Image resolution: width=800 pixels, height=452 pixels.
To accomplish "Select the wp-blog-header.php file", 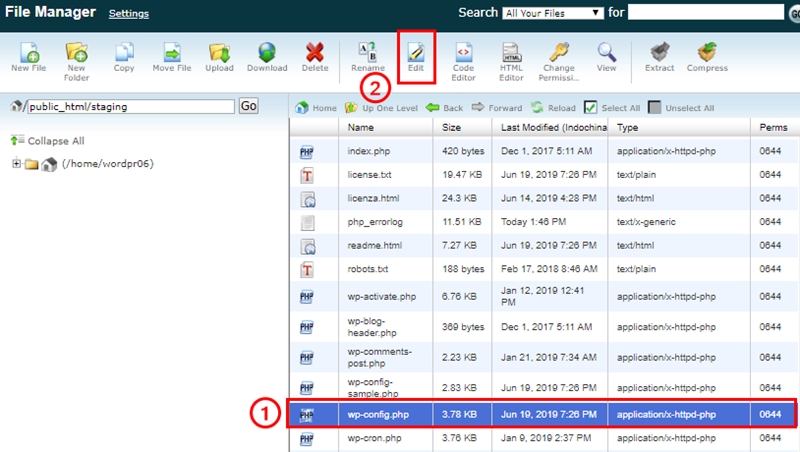I will (372, 327).
